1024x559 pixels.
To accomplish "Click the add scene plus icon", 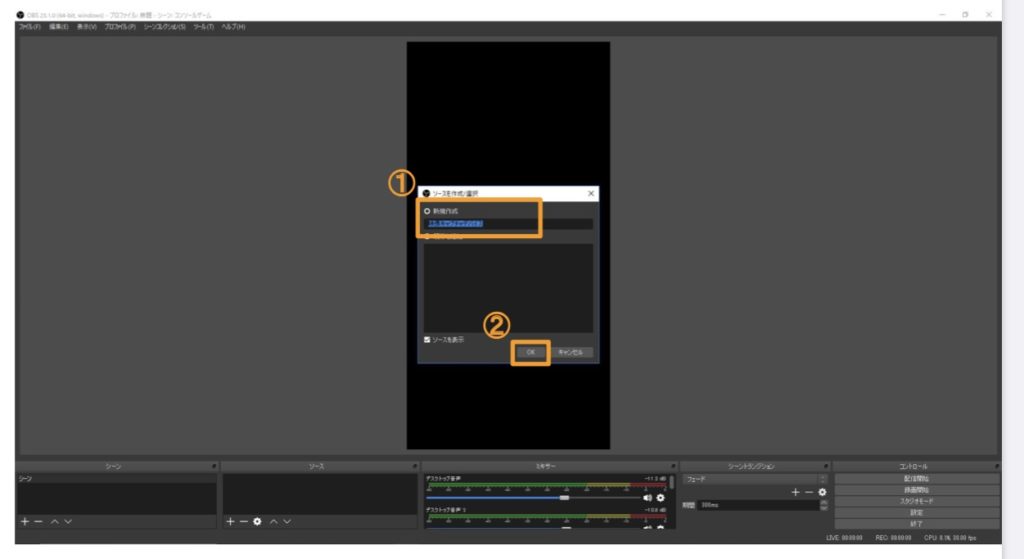I will (x=25, y=522).
